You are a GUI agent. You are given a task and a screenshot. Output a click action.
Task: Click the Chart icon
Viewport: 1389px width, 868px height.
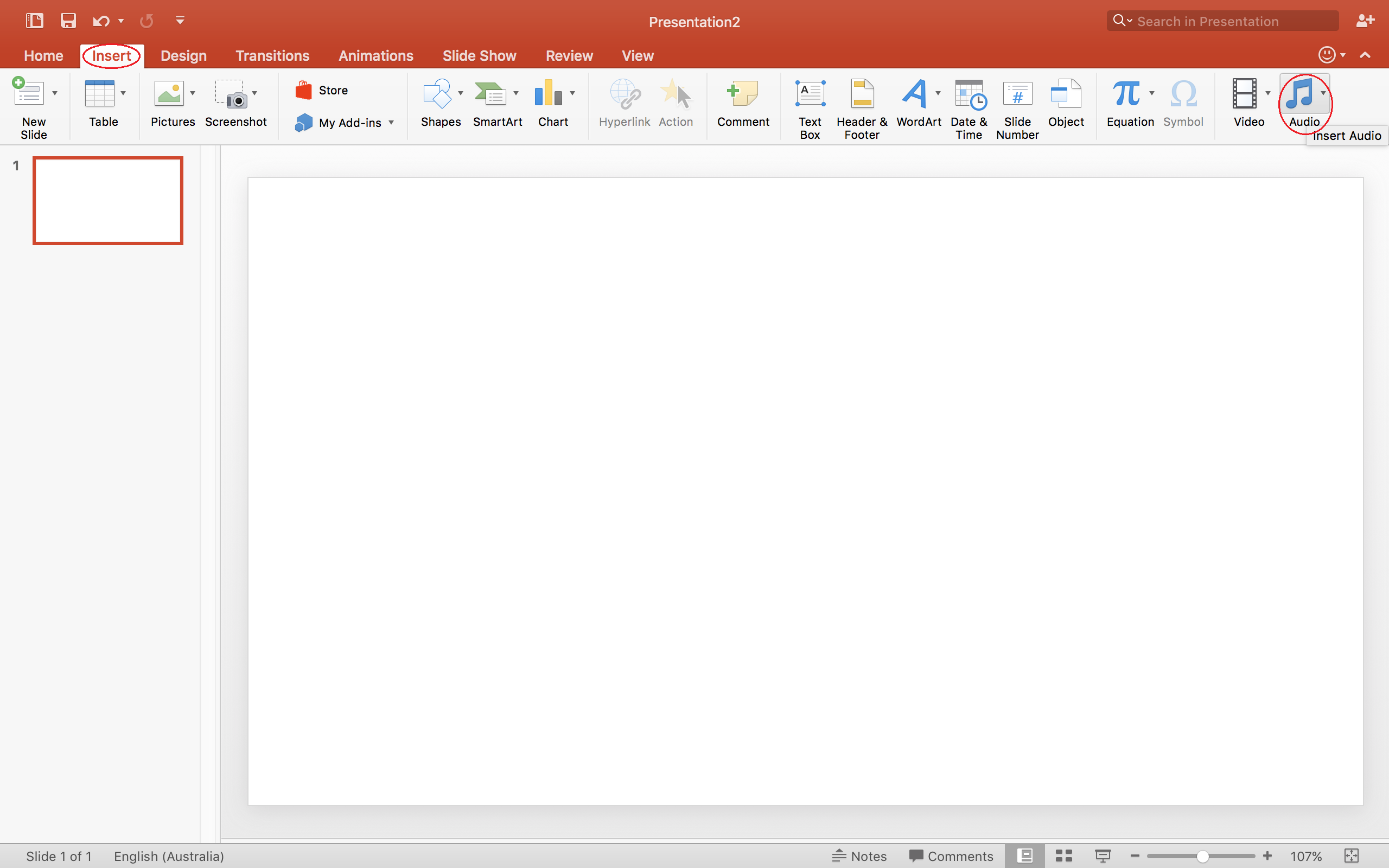click(548, 93)
